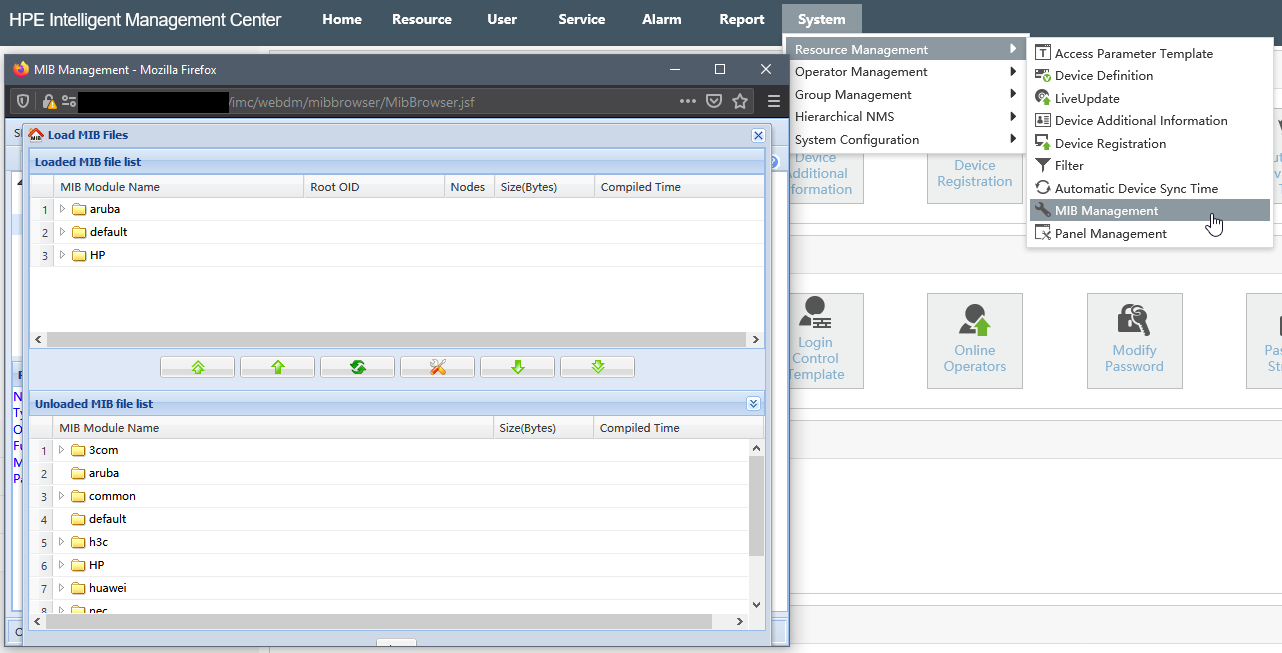Expand the common folder in unloaded list
Image resolution: width=1282 pixels, height=653 pixels.
click(x=61, y=496)
